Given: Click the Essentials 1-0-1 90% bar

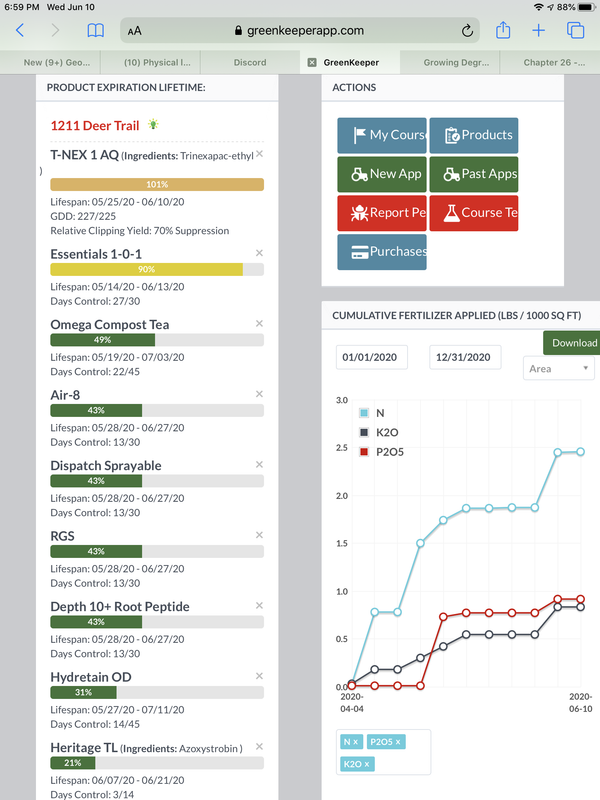Looking at the screenshot, I should tap(157, 269).
